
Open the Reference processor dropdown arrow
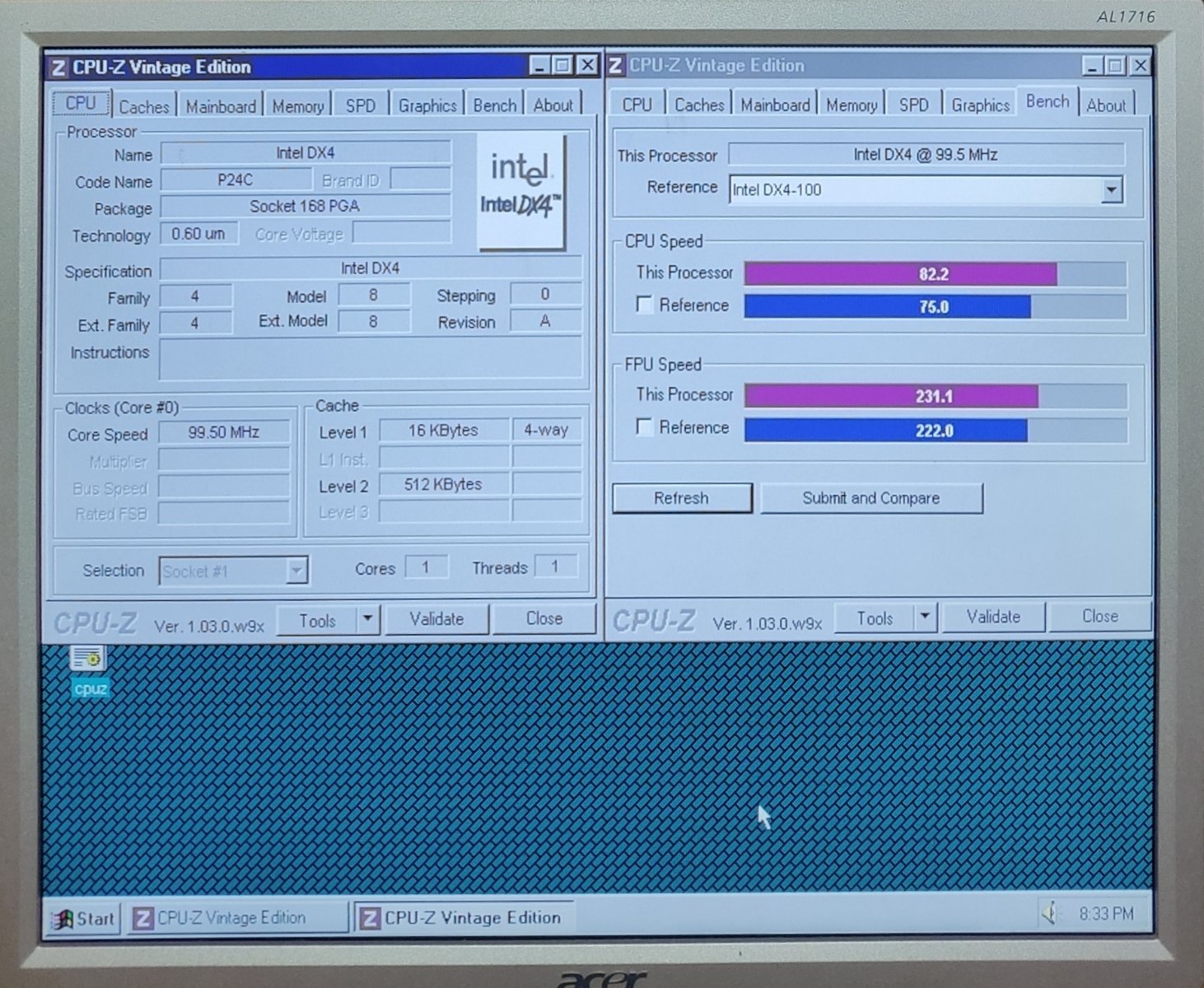pos(1111,190)
